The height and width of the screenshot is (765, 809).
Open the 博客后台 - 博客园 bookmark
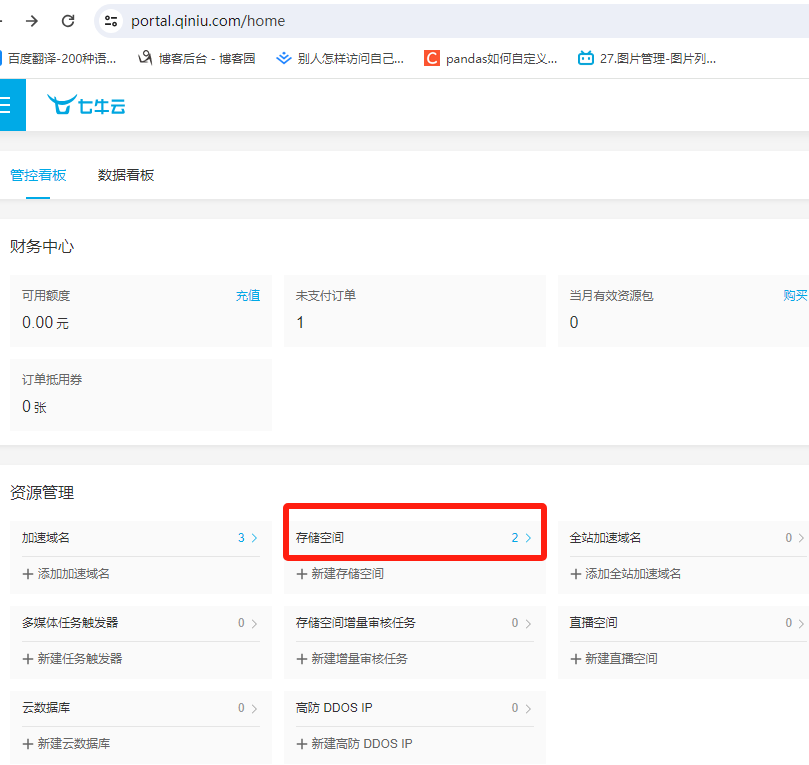tap(197, 58)
